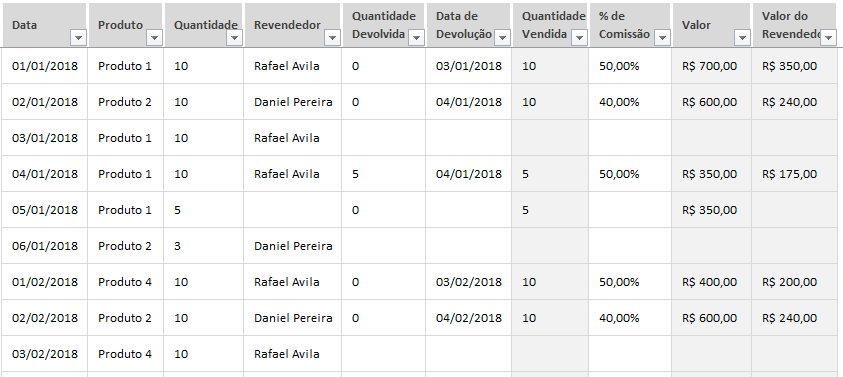Select the cell with date 01/01/2018
The image size is (843, 377).
[44, 66]
